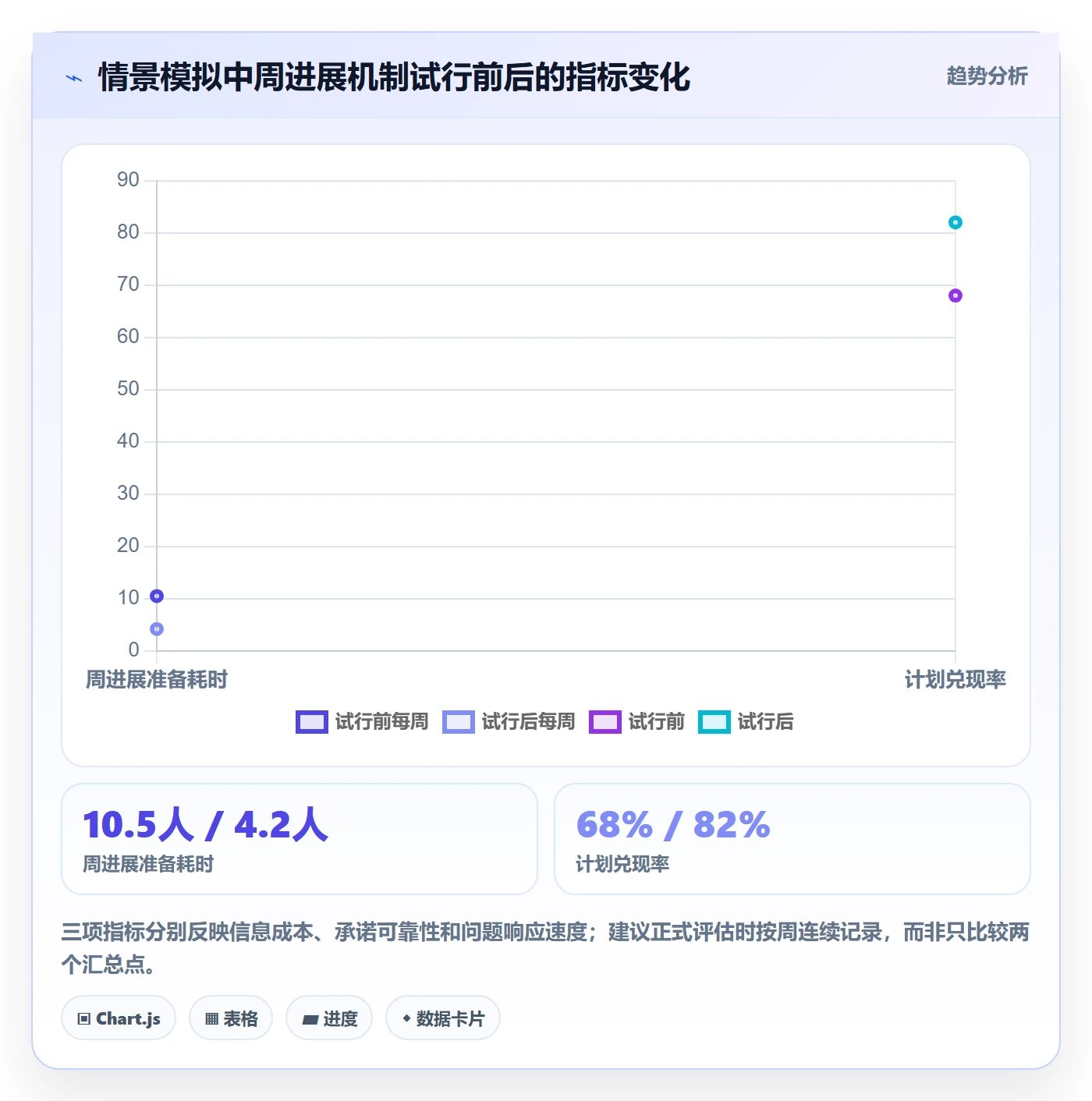Image resolution: width=1092 pixels, height=1101 pixels.
Task: Click the lightning icon beside the title
Action: pyautogui.click(x=74, y=78)
